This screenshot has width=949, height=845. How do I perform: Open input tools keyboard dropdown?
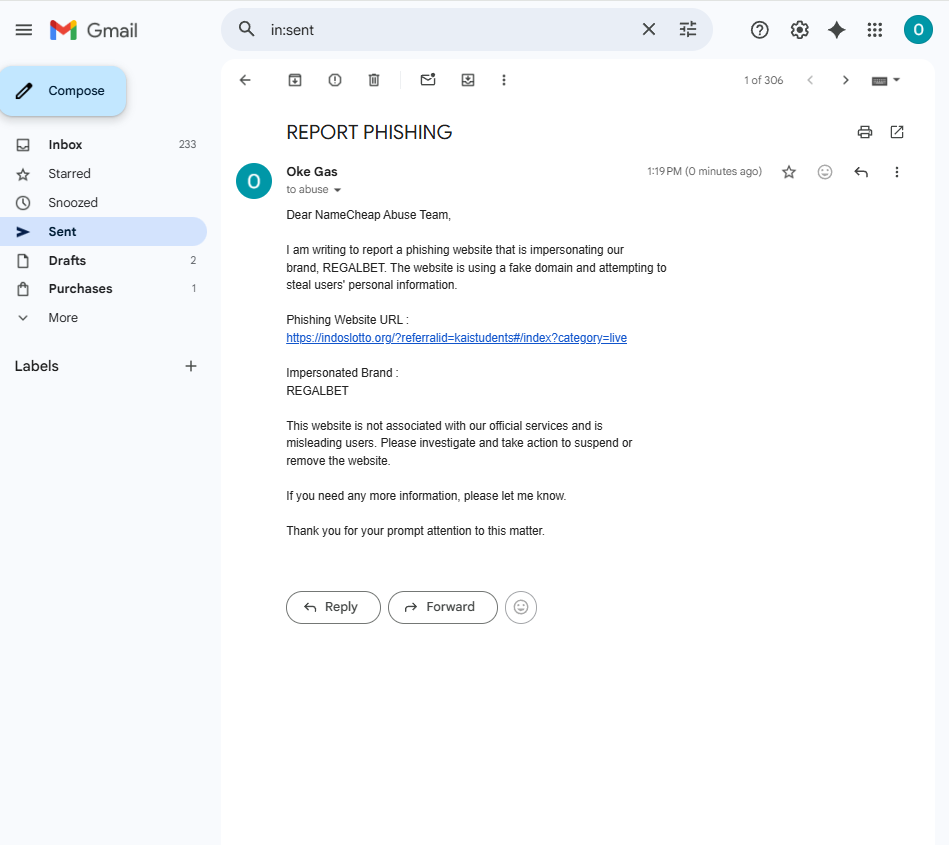click(x=886, y=80)
